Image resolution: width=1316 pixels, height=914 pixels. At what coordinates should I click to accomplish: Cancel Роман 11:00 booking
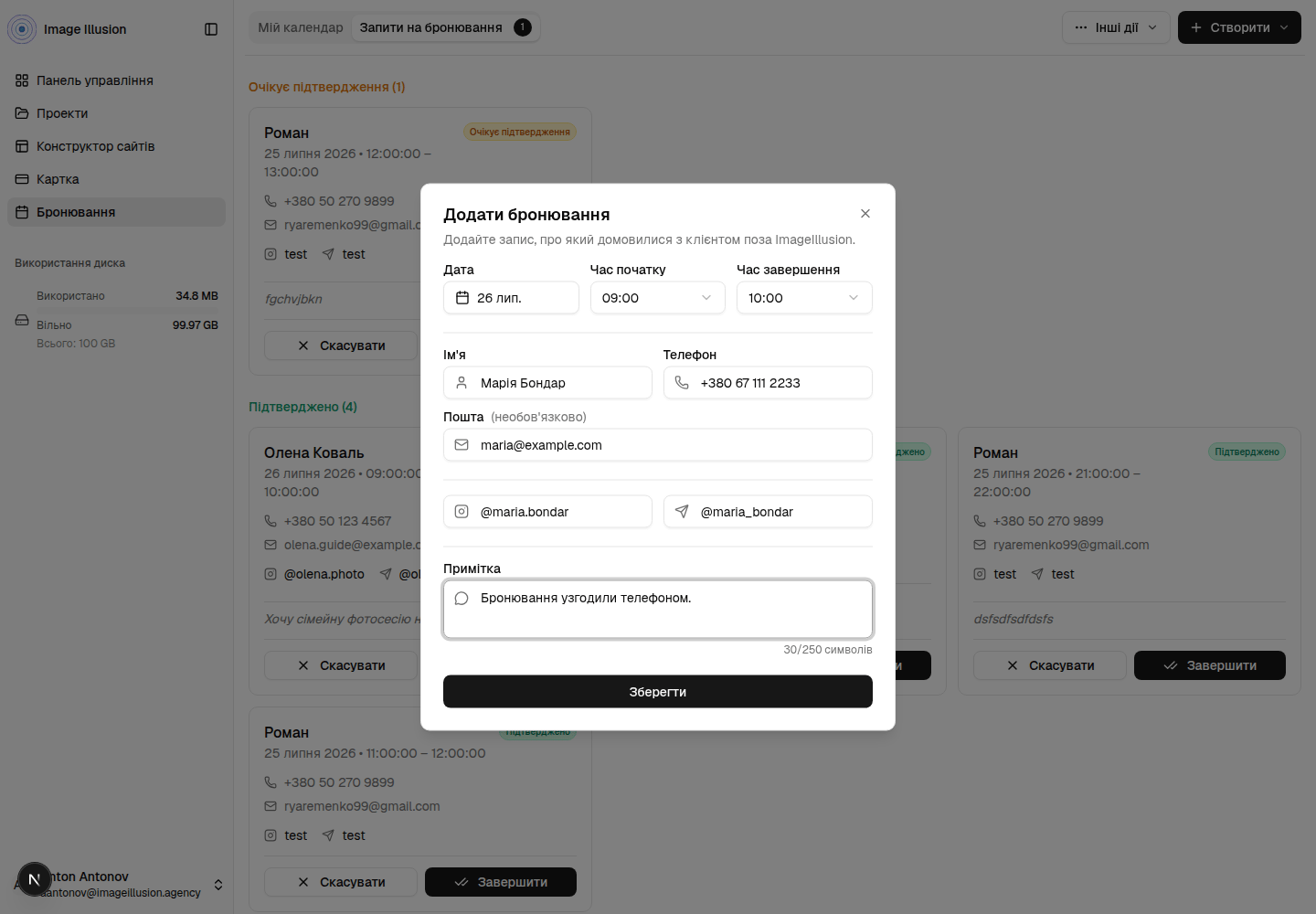pyautogui.click(x=341, y=882)
